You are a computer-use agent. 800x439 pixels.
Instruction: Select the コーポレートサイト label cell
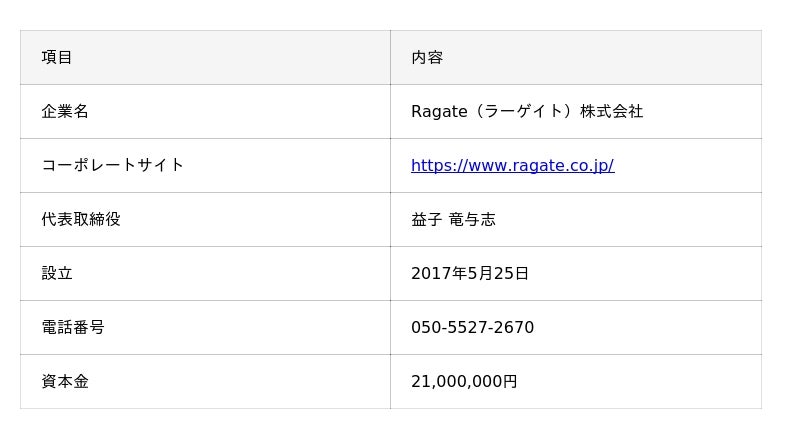coord(112,166)
